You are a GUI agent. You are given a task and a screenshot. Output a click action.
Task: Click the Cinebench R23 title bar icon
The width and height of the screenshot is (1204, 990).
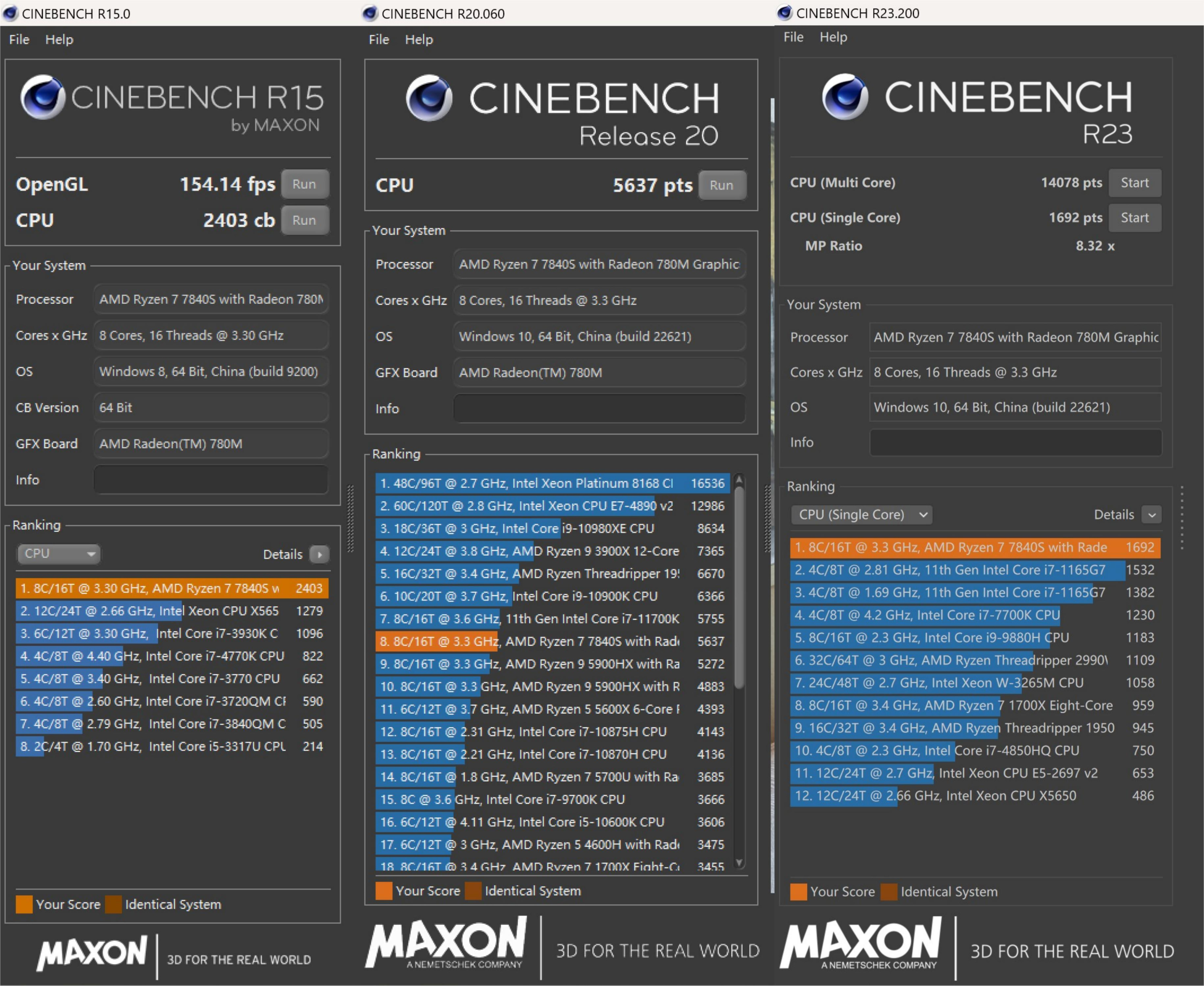784,12
